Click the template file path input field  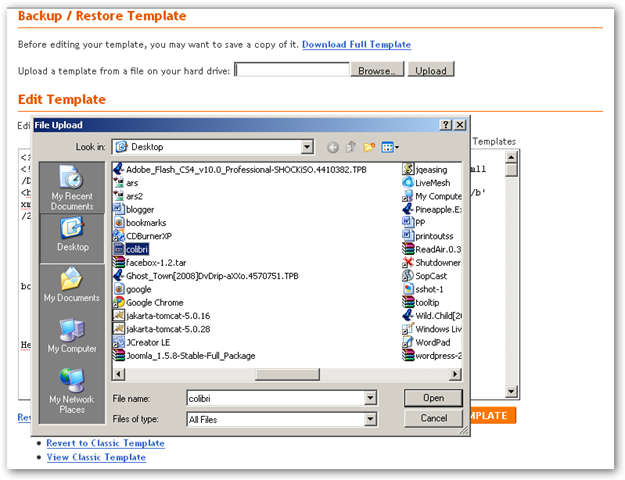[x=292, y=70]
